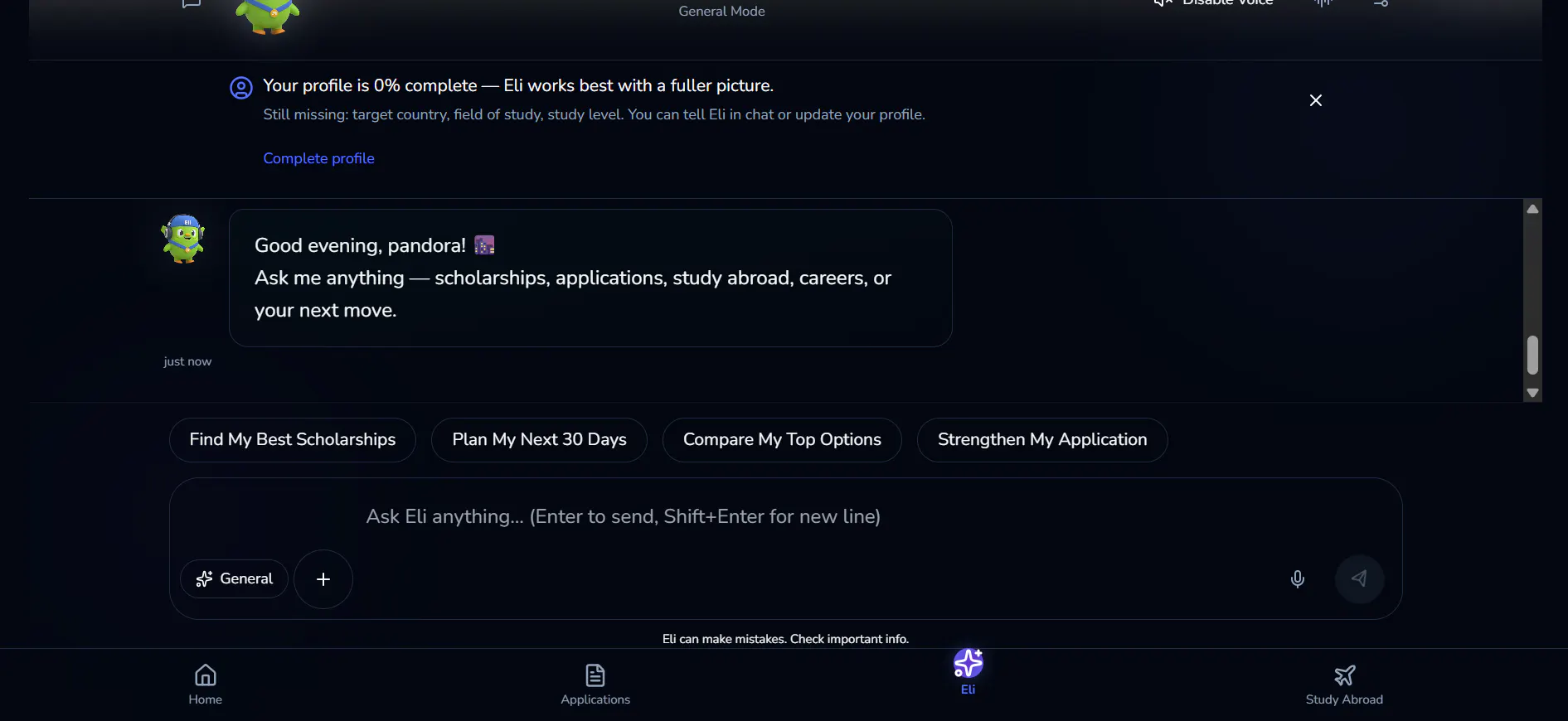1568x721 pixels.
Task: Focus the Ask Eli anything input field
Action: point(786,516)
